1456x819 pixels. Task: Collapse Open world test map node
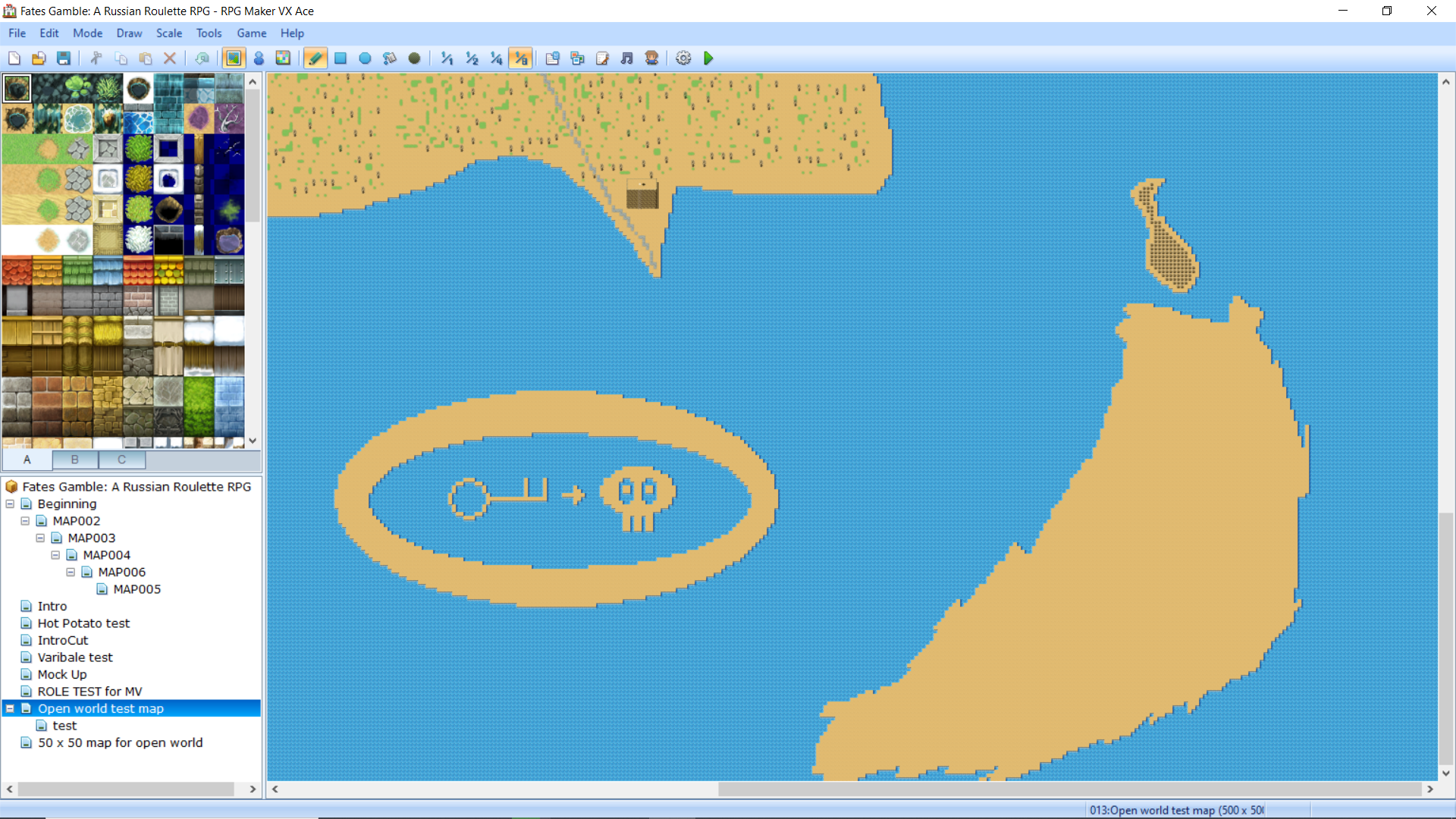(10, 709)
